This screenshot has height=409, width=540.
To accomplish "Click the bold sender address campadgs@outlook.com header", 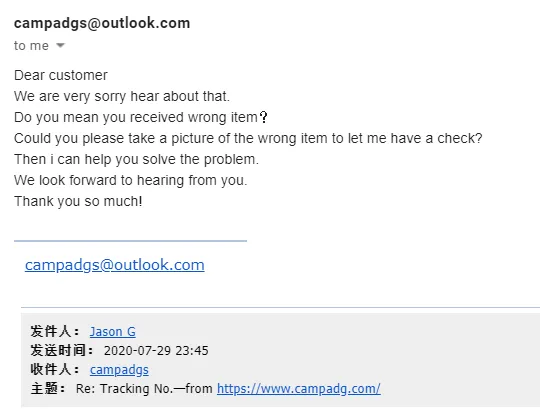I will 102,23.
